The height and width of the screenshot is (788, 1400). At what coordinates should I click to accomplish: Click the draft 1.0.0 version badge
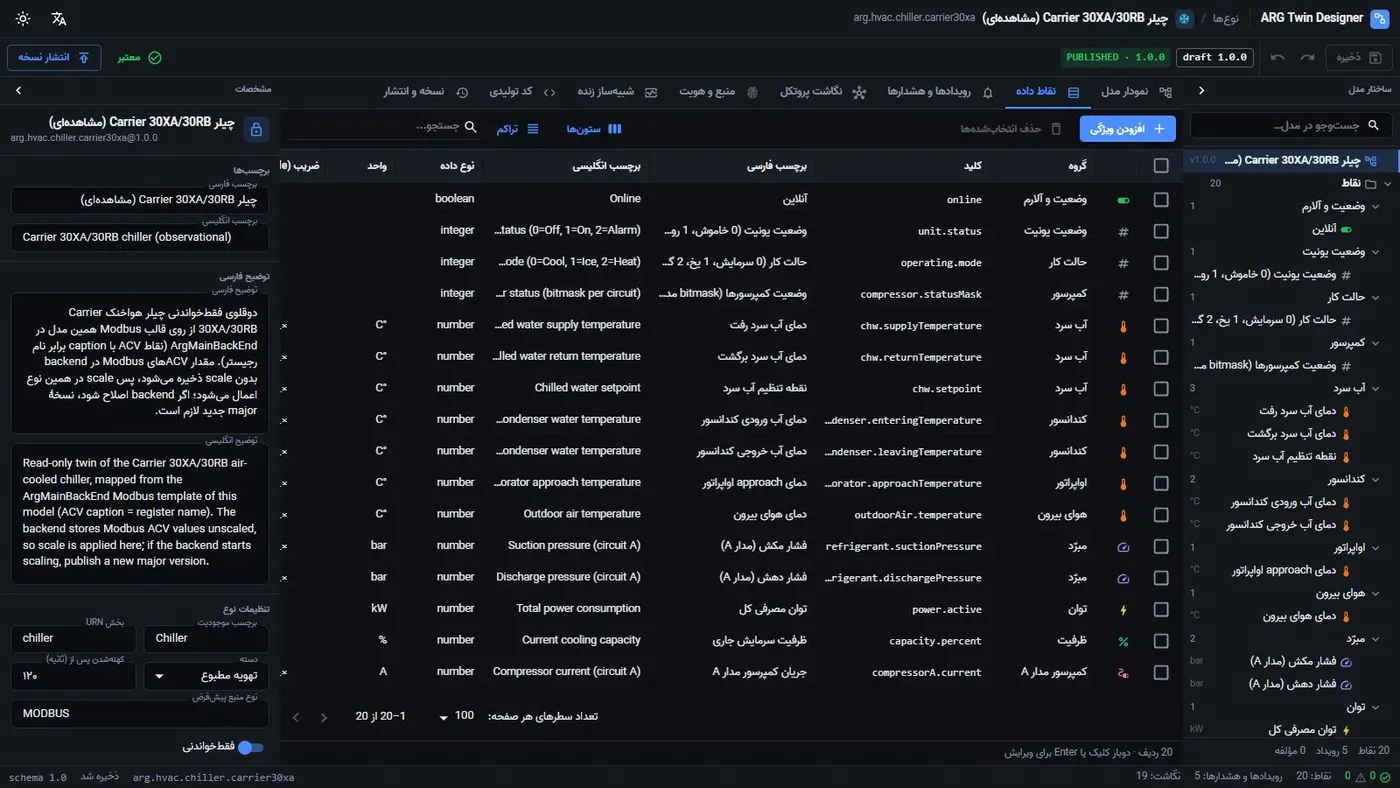1215,57
